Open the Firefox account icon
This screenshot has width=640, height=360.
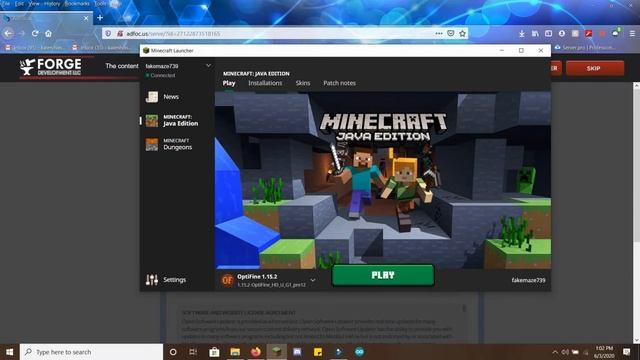tap(562, 33)
